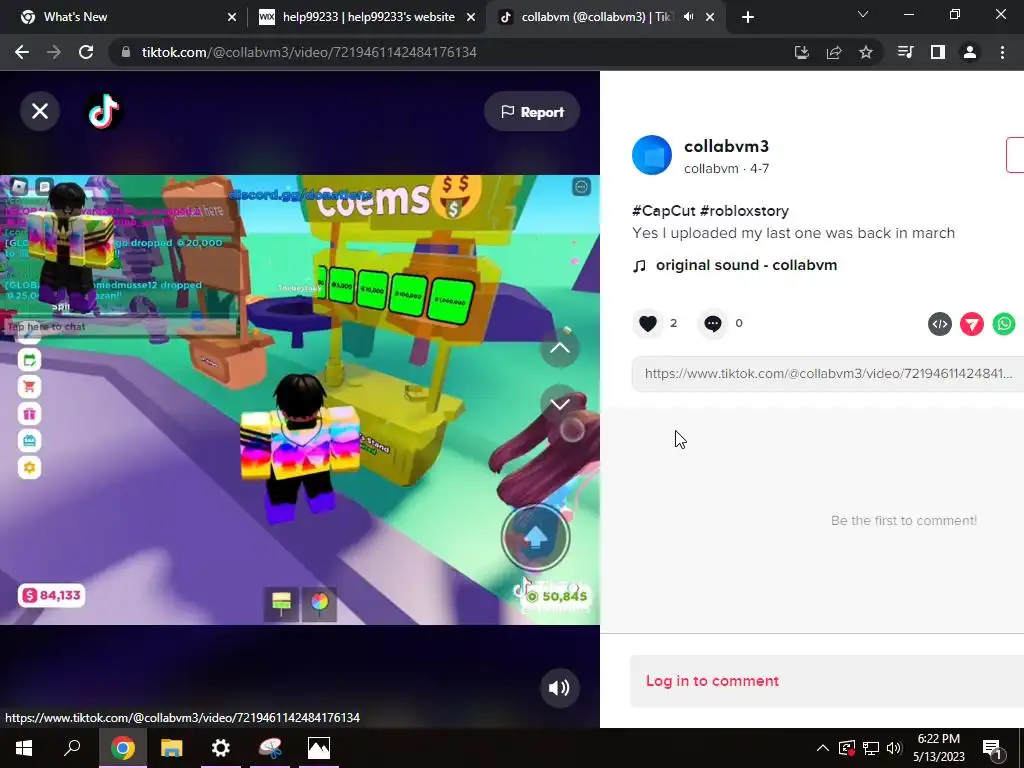Image resolution: width=1024 pixels, height=768 pixels.
Task: Open the volume control in tray
Action: [894, 748]
